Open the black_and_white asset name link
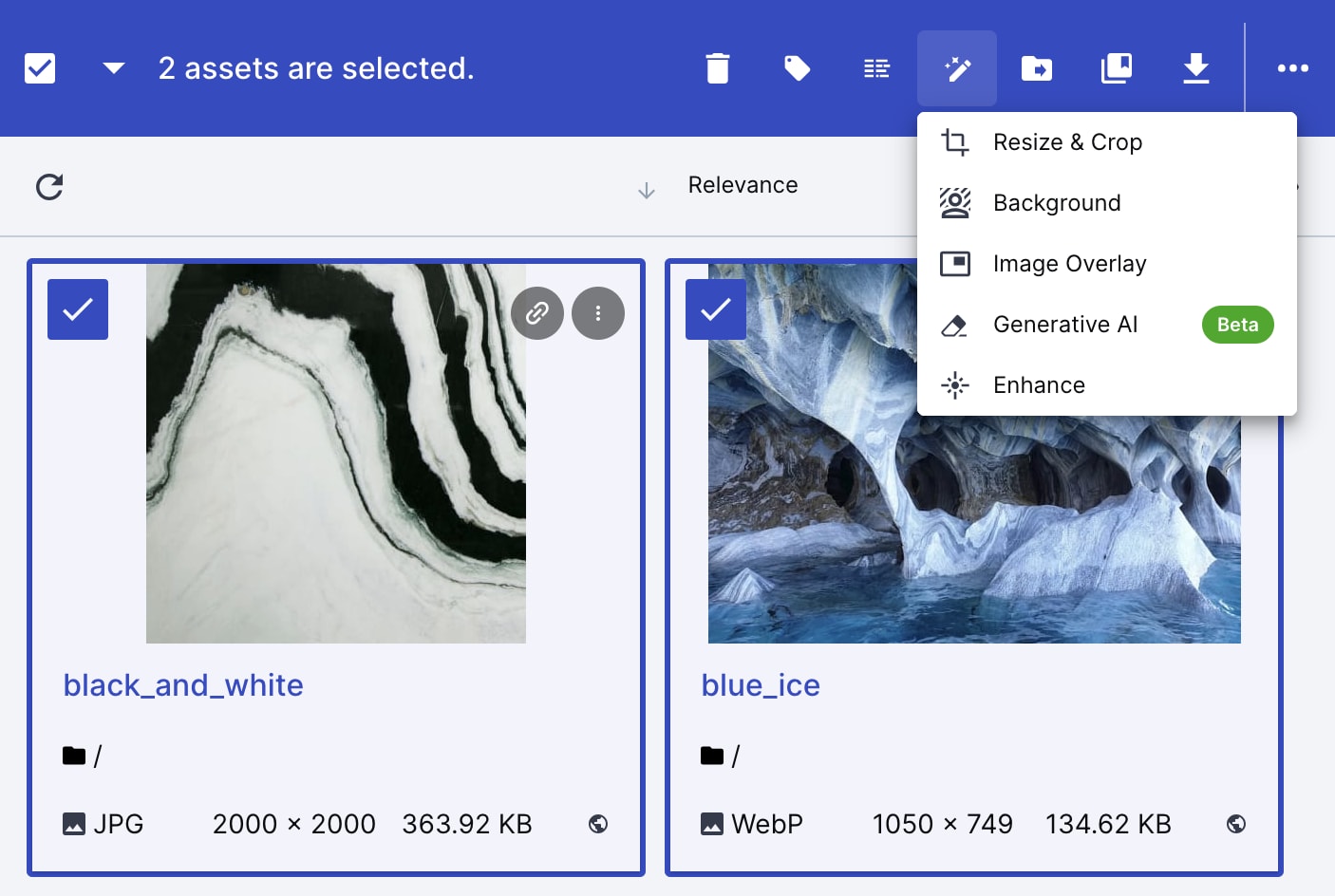The image size is (1335, 896). pyautogui.click(x=183, y=685)
